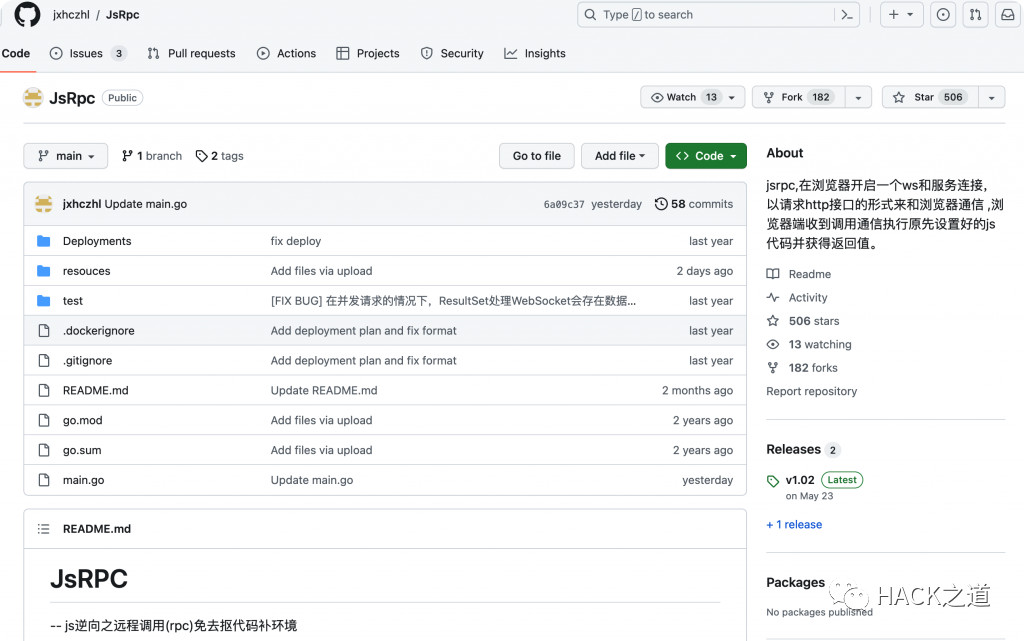Click the test folder icon
This screenshot has width=1024, height=641.
(x=44, y=301)
